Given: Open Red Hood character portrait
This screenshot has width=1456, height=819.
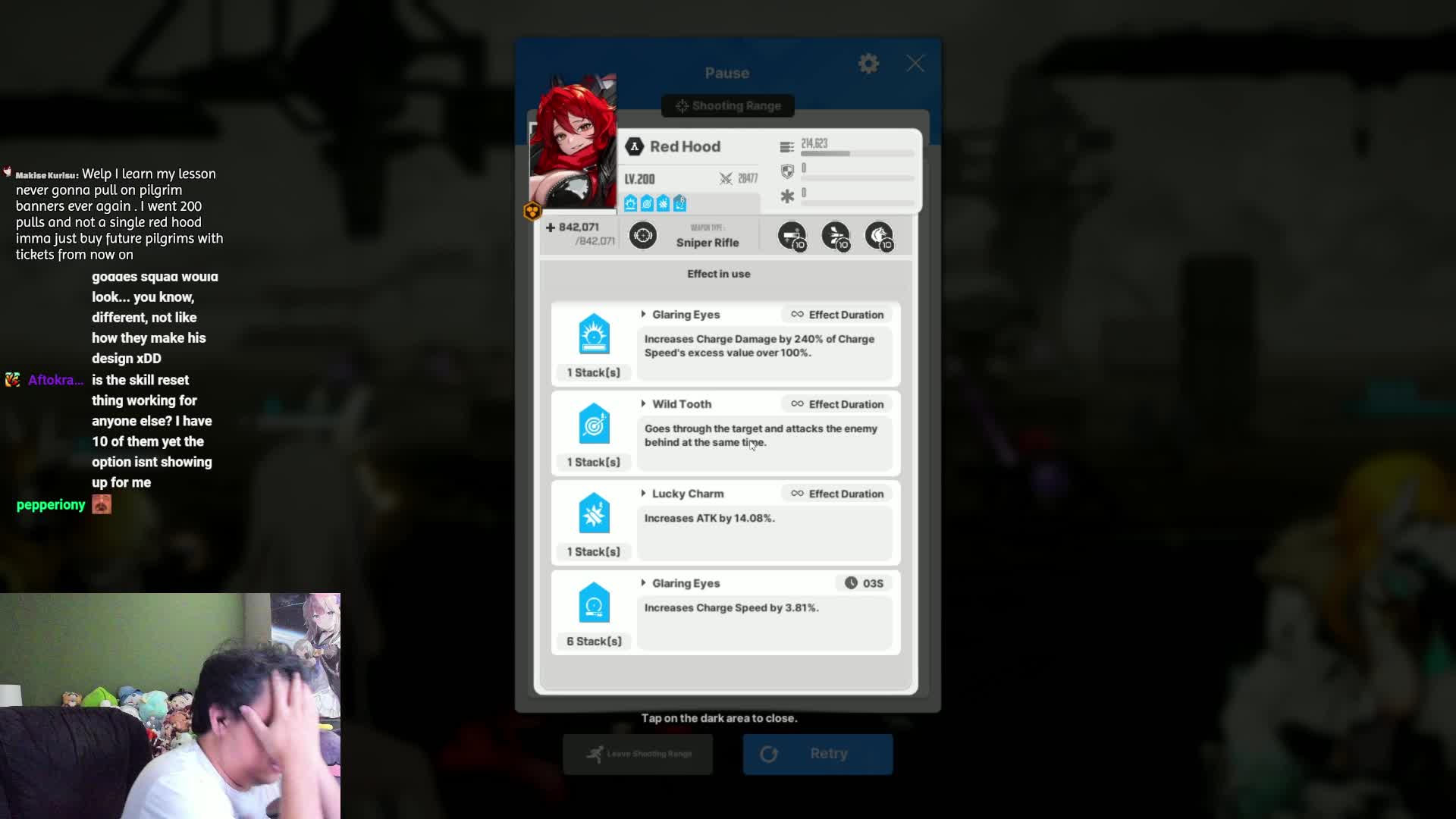Looking at the screenshot, I should pyautogui.click(x=574, y=142).
